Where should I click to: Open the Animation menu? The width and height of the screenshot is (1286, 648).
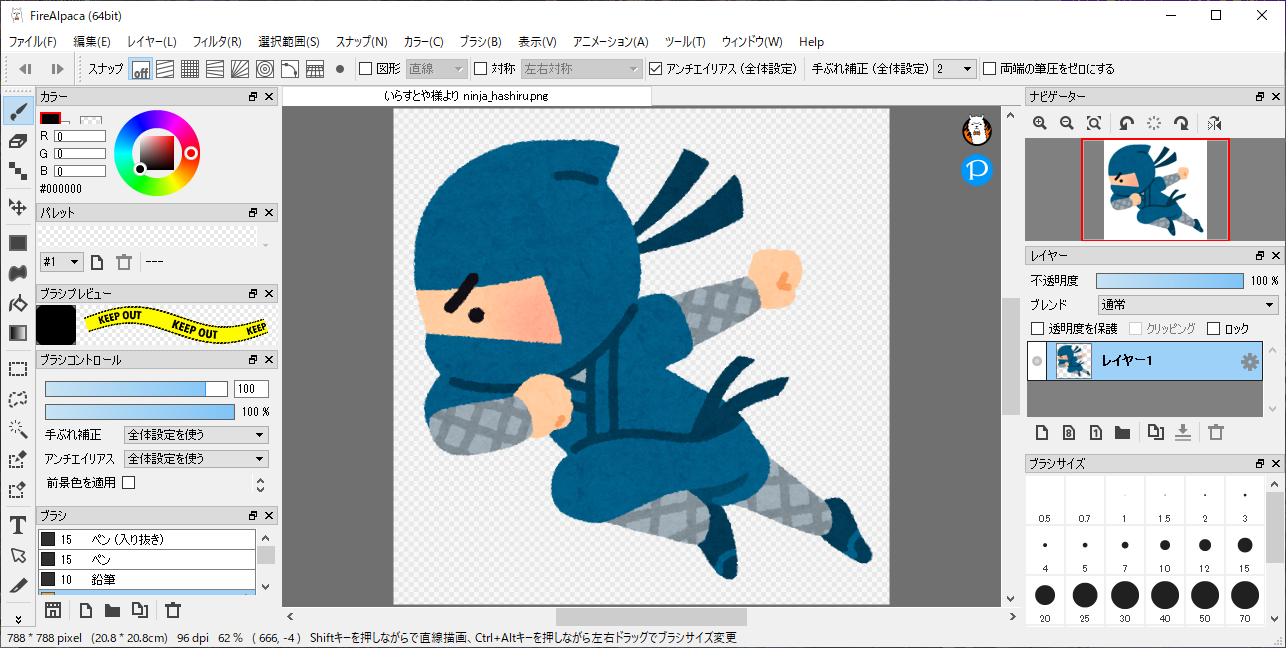pyautogui.click(x=610, y=42)
